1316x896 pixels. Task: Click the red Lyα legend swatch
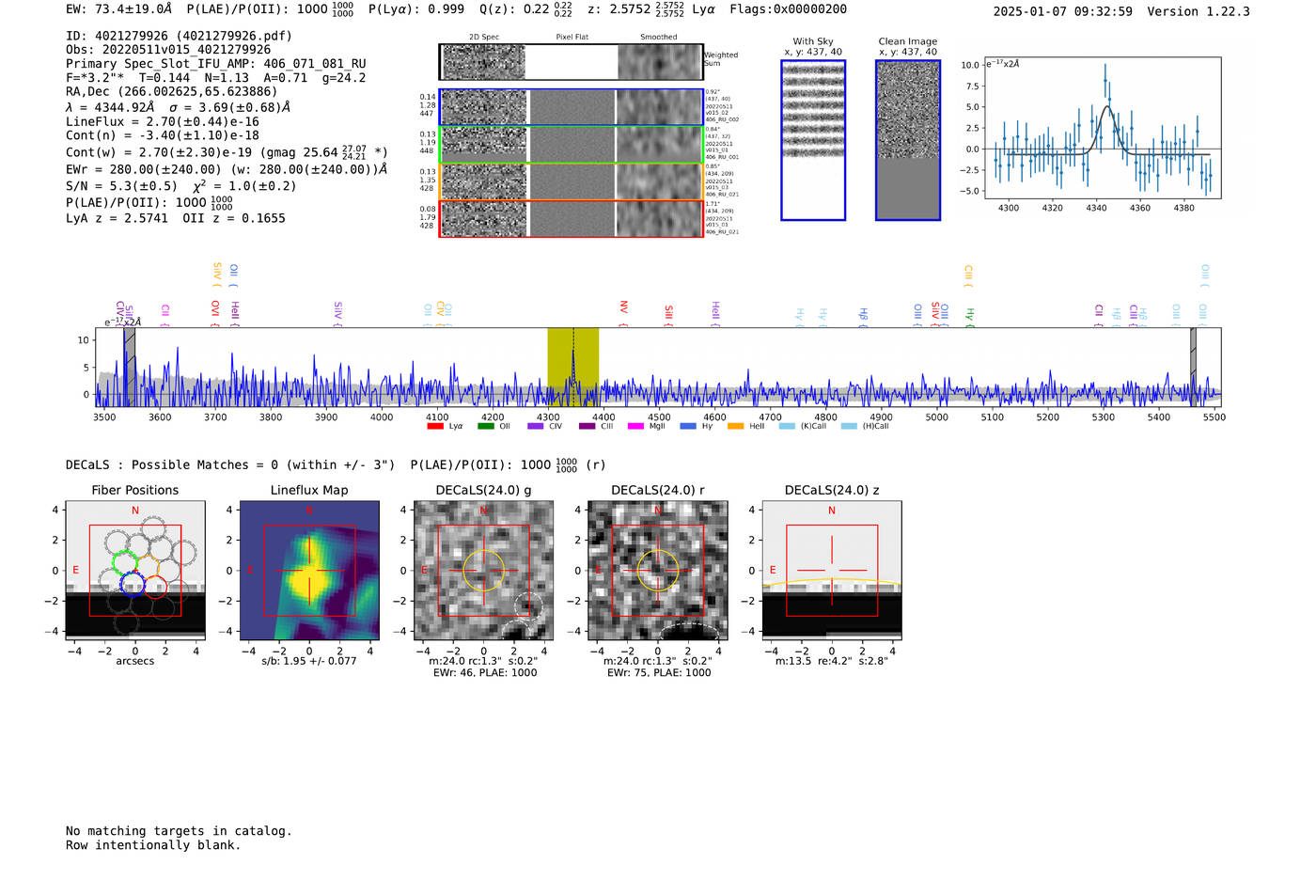coord(435,426)
